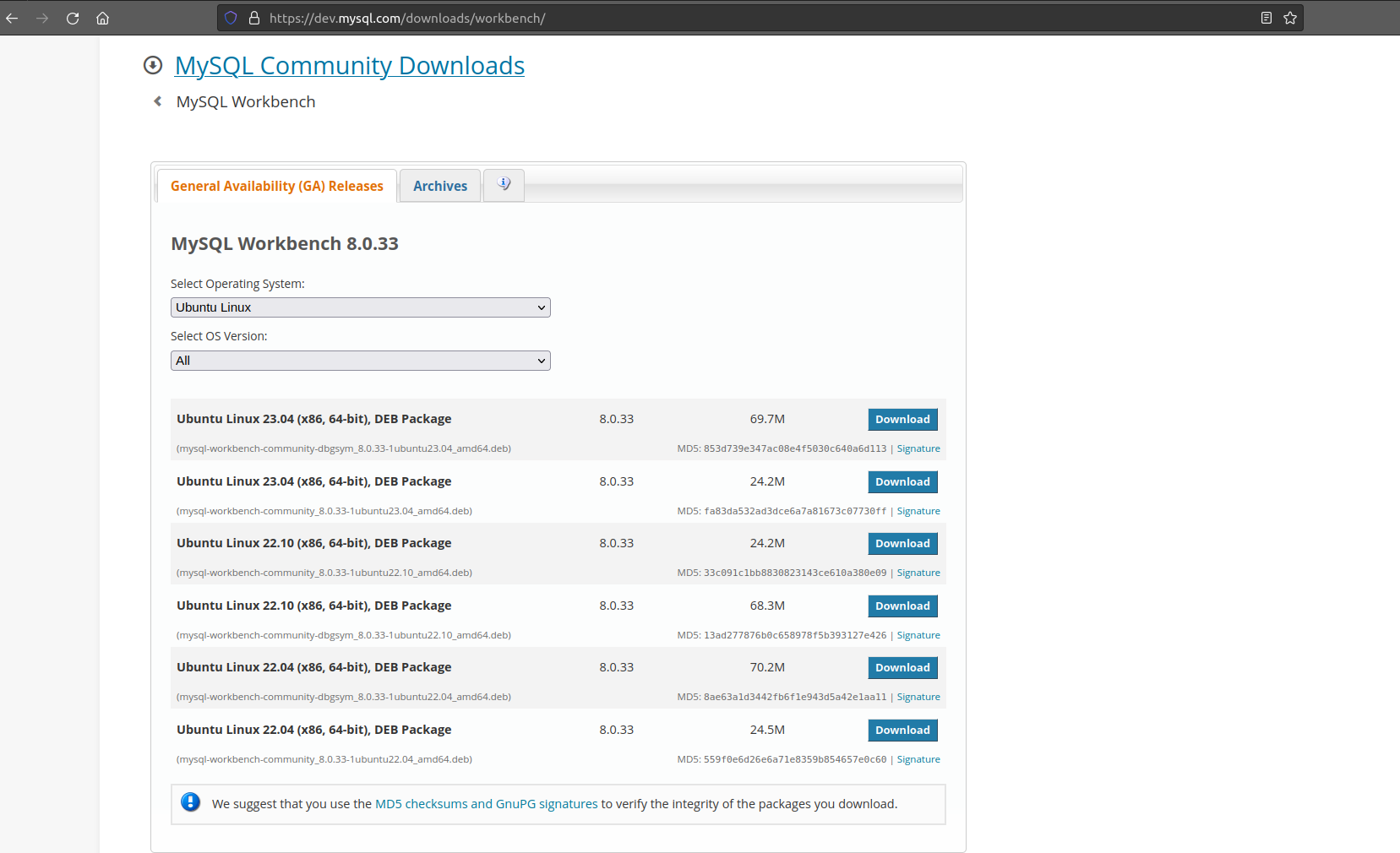Click blue info icon in suggestion box

191,802
